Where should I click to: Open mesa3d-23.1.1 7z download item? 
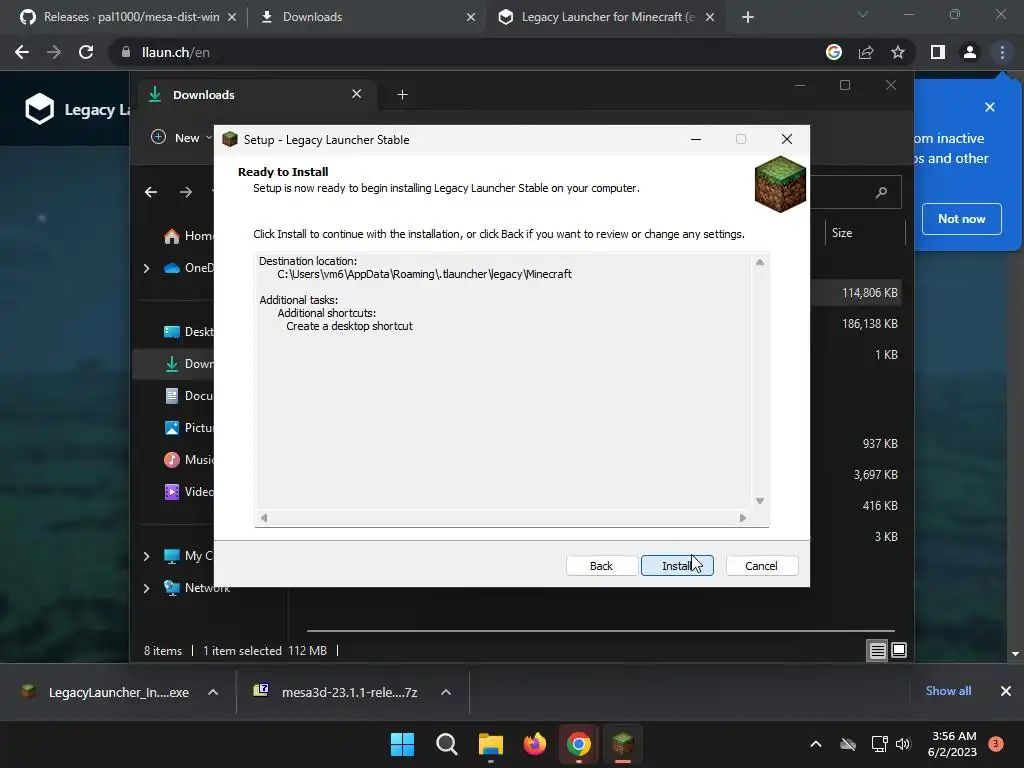[x=336, y=692]
